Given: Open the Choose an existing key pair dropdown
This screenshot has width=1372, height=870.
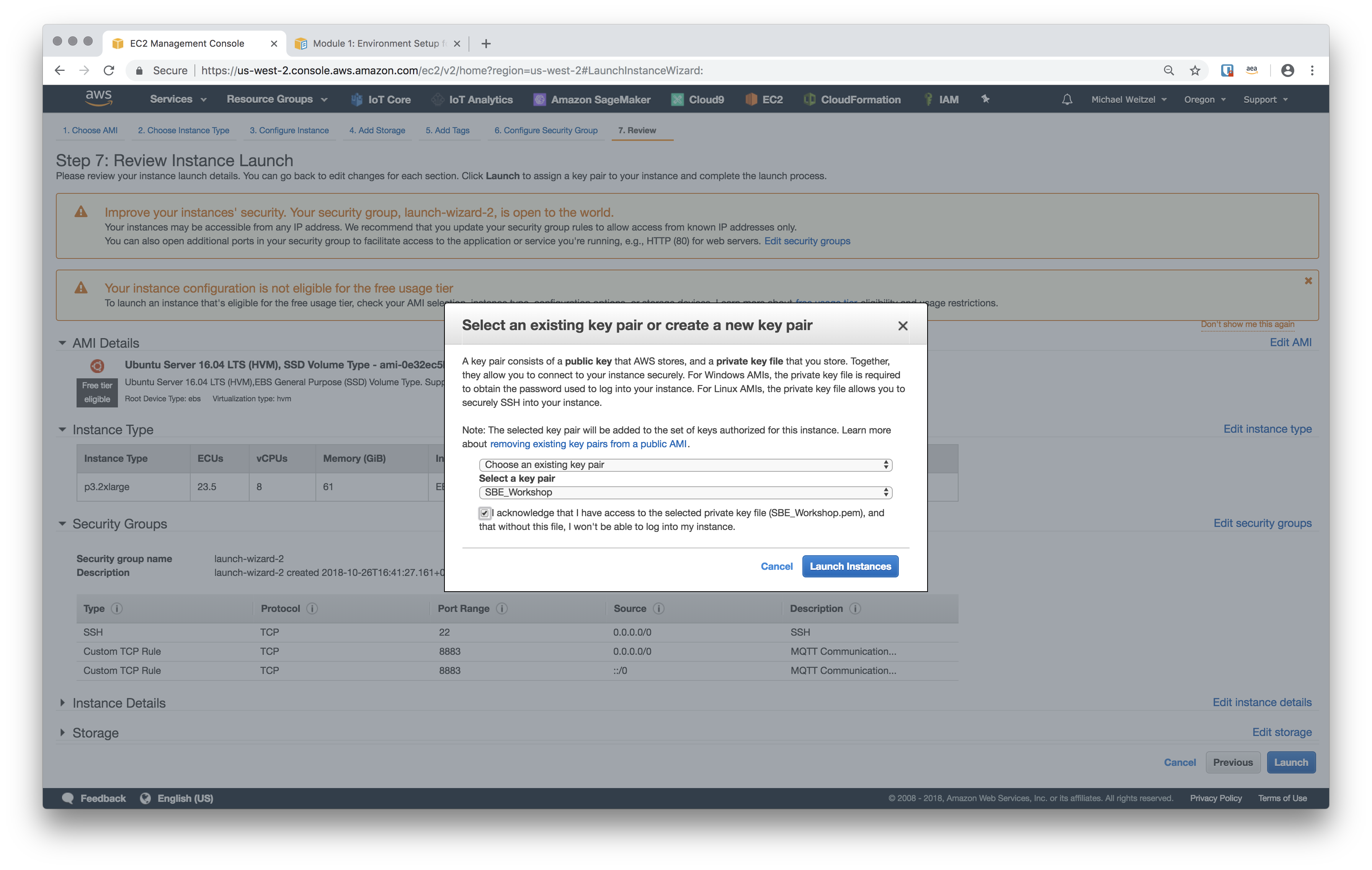Looking at the screenshot, I should [x=686, y=464].
